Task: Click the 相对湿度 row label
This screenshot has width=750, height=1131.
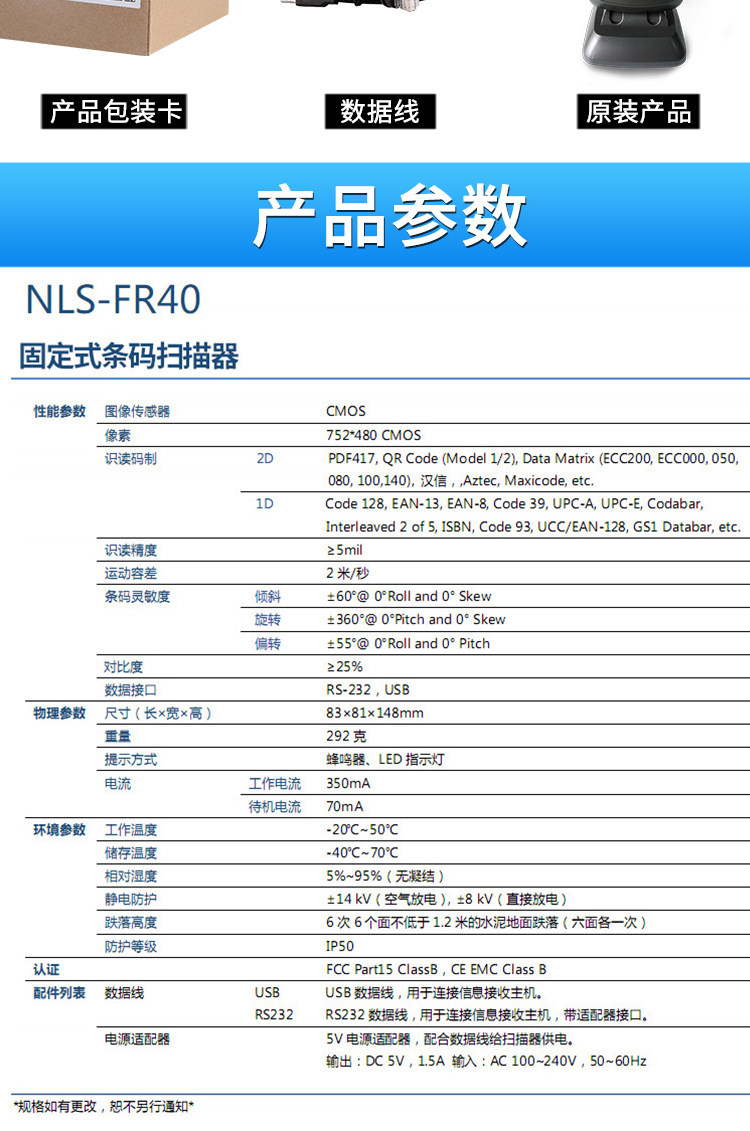Action: (x=131, y=876)
